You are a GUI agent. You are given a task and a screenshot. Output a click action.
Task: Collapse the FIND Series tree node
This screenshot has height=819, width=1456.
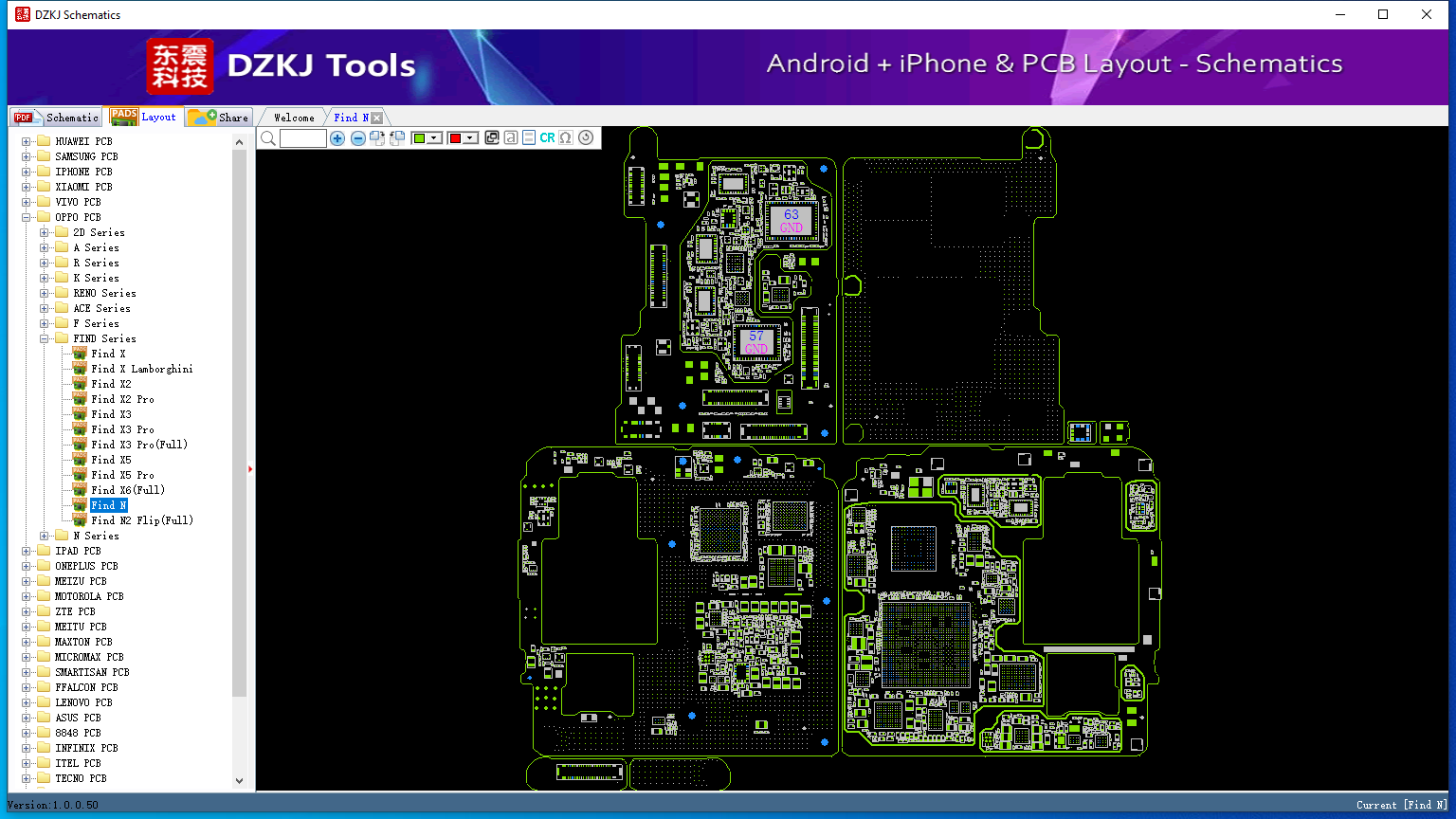(x=45, y=338)
